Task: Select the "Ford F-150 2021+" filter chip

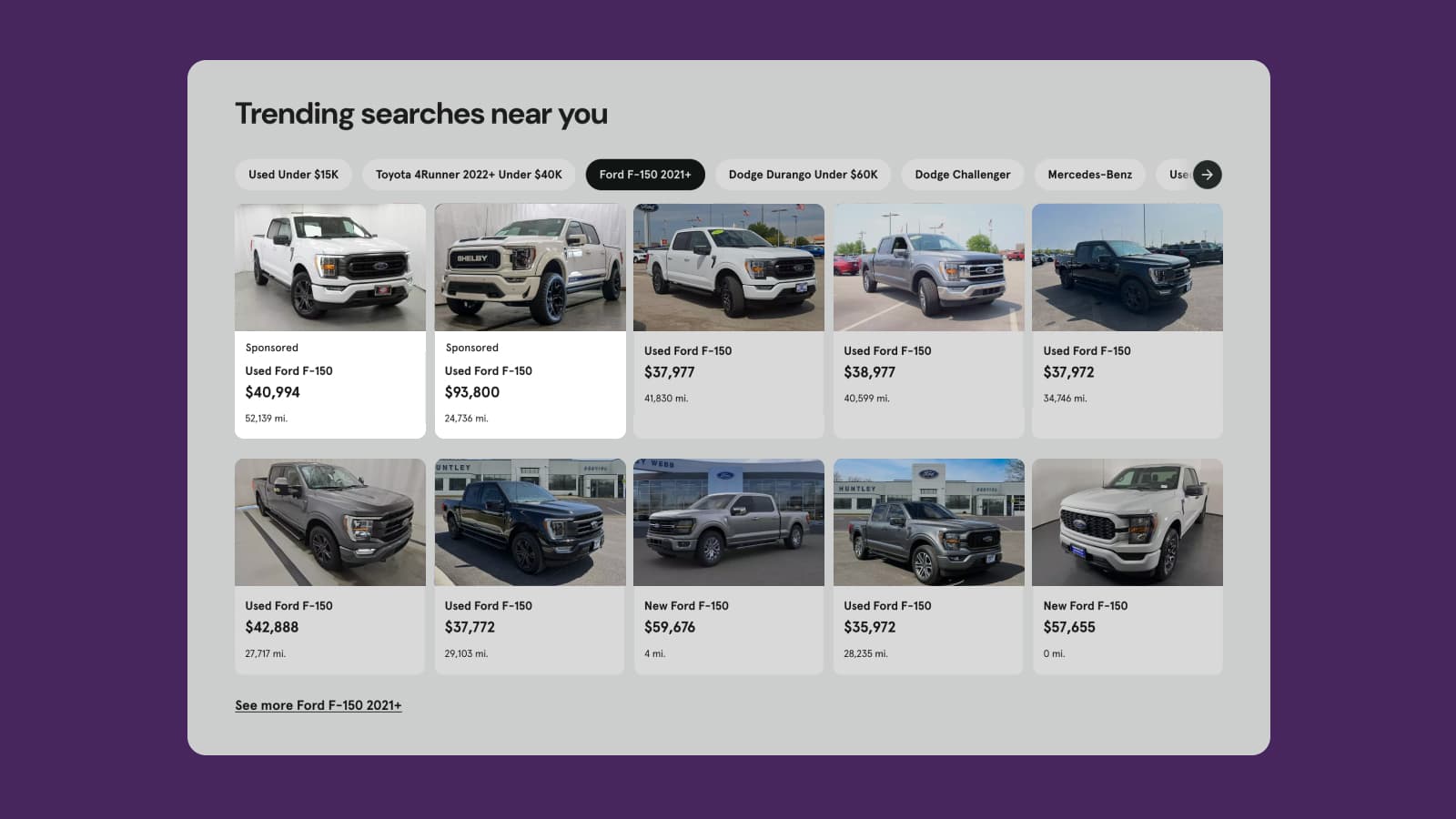Action: pos(645,175)
